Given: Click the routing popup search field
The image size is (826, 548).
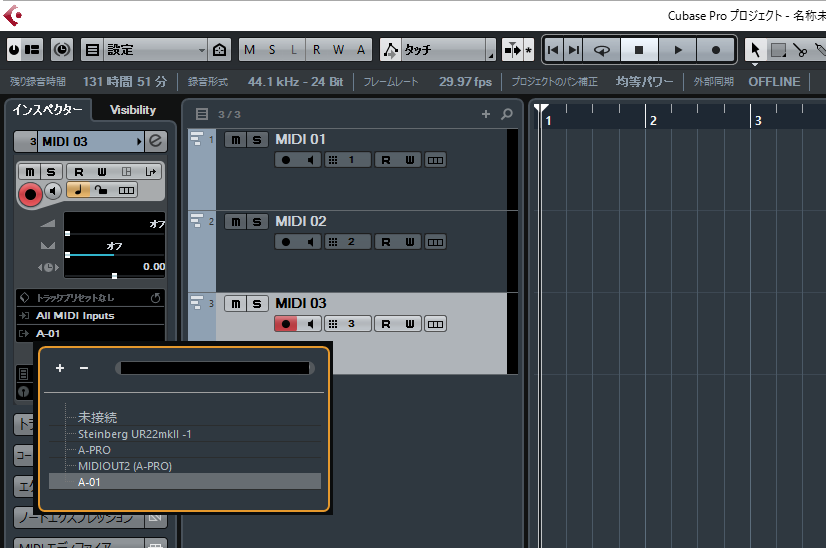Looking at the screenshot, I should 215,368.
